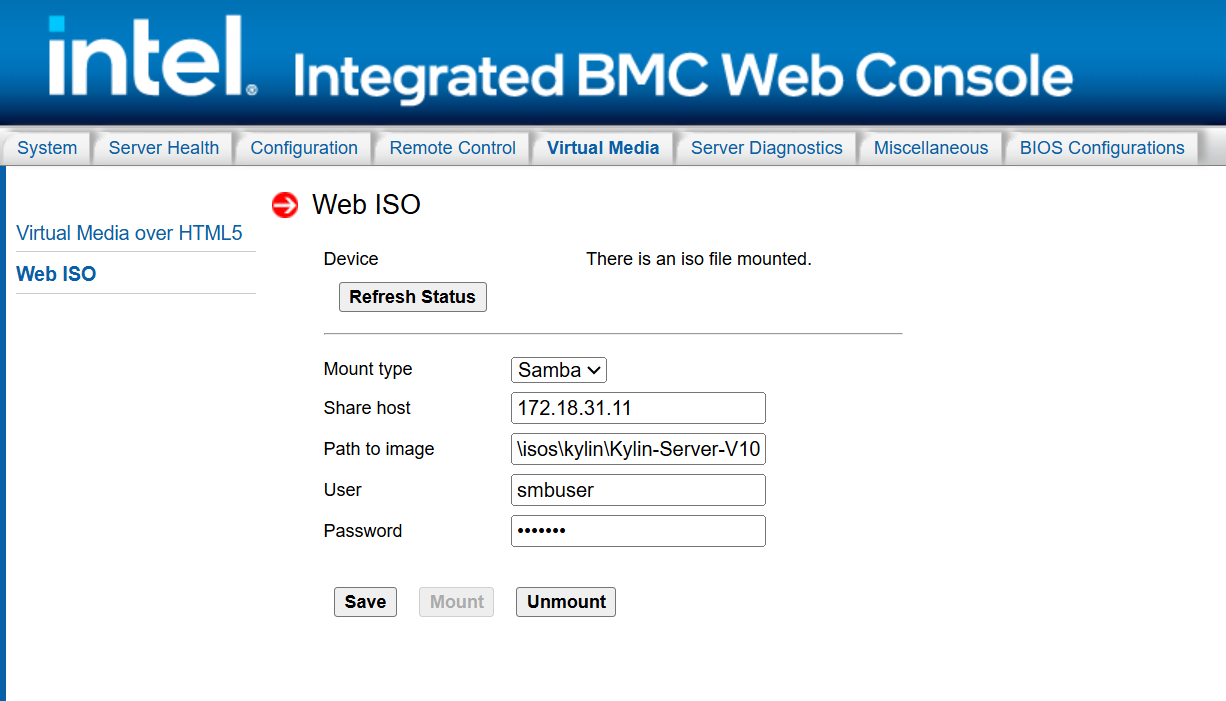This screenshot has width=1226, height=701.
Task: Click the Save button
Action: pyautogui.click(x=365, y=602)
